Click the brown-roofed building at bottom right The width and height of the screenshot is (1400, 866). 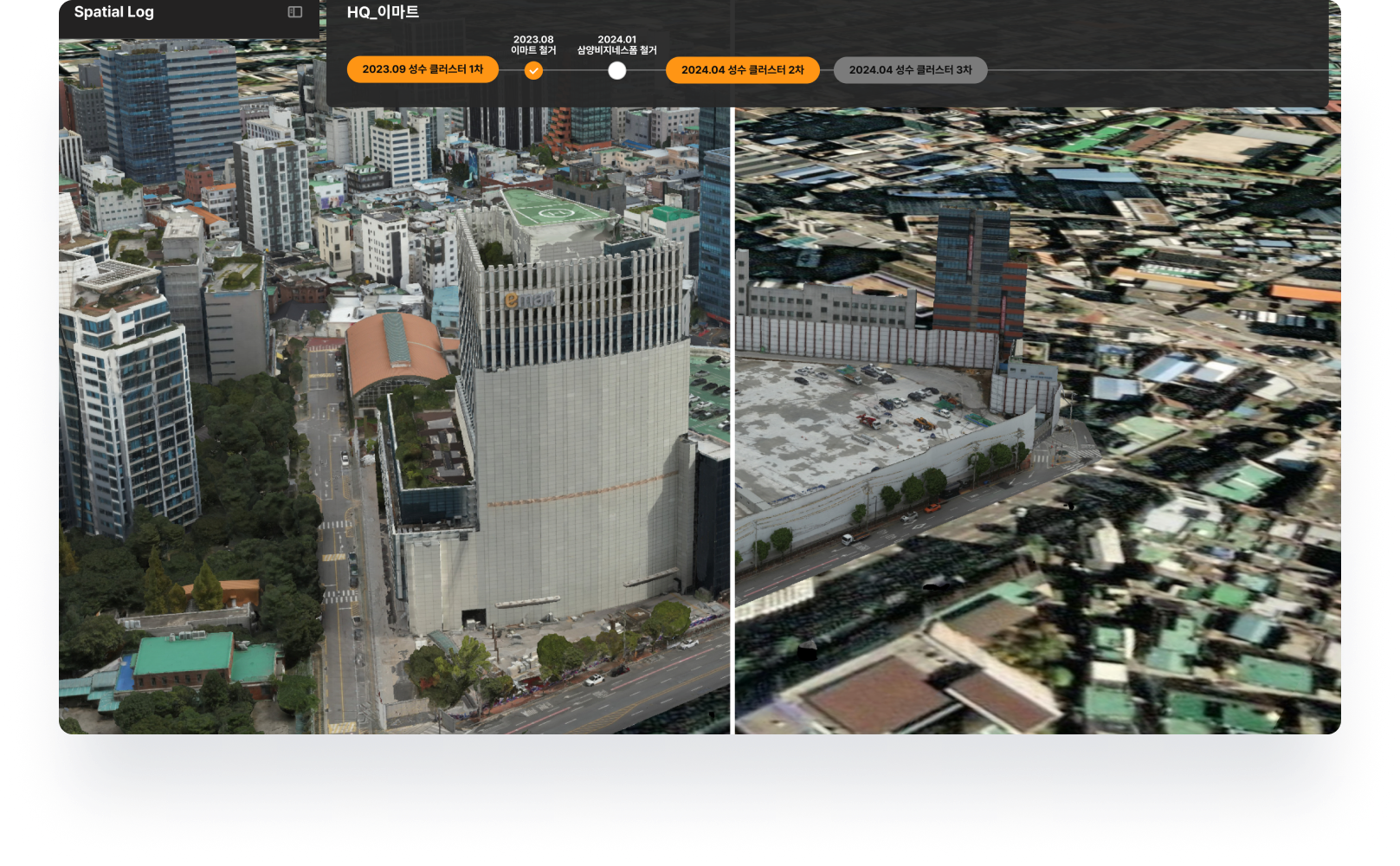point(926,693)
